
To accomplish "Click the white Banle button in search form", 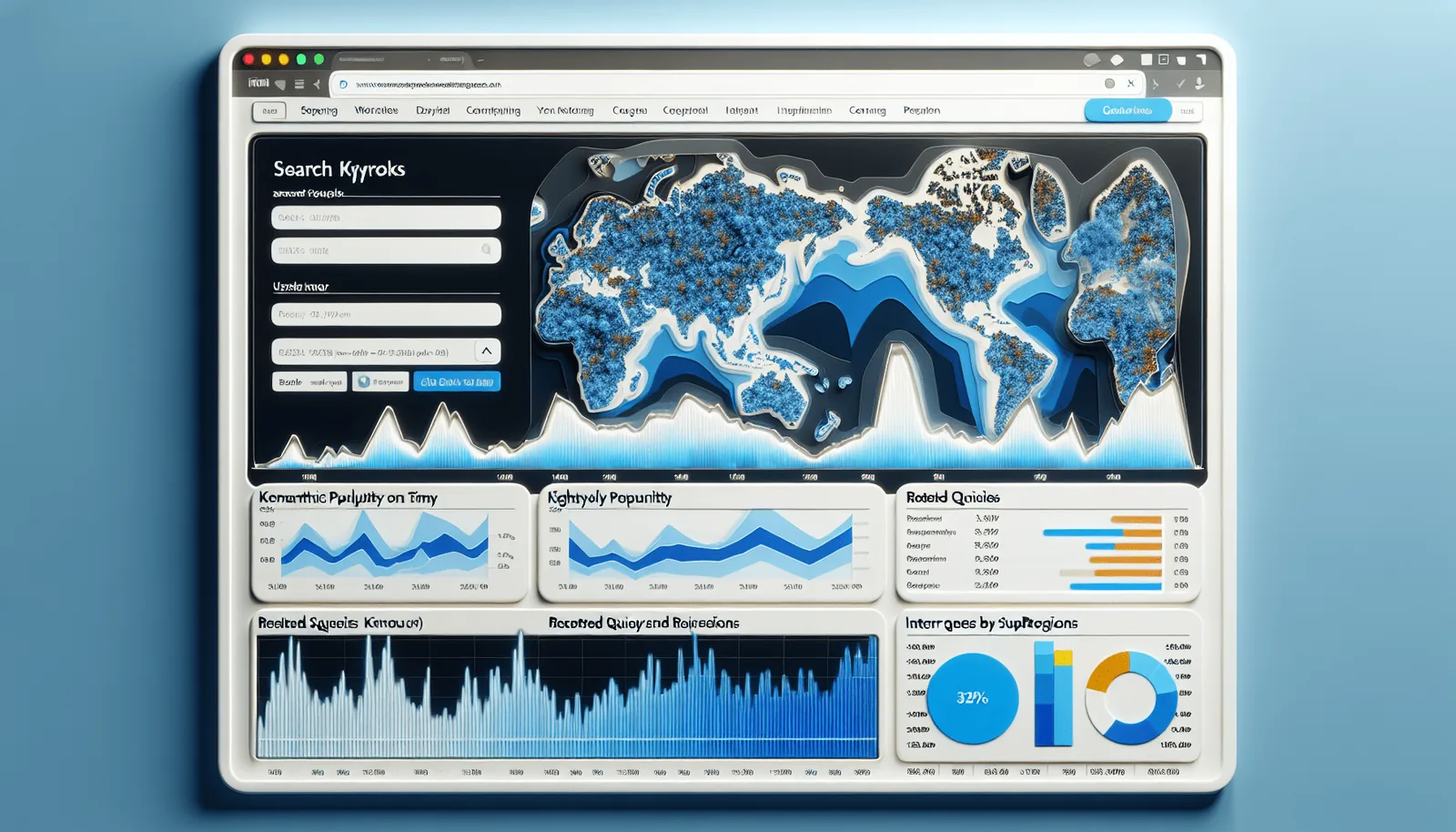I will click(309, 381).
